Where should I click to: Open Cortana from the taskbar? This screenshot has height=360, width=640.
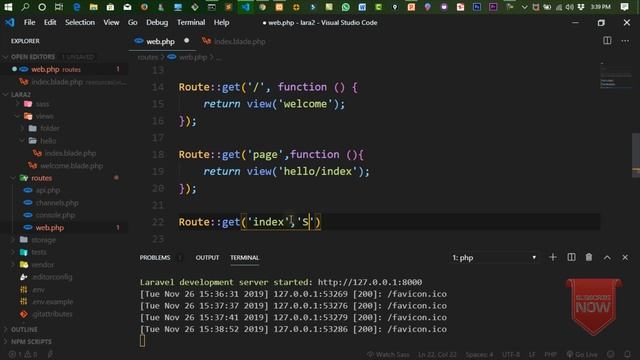42,7
